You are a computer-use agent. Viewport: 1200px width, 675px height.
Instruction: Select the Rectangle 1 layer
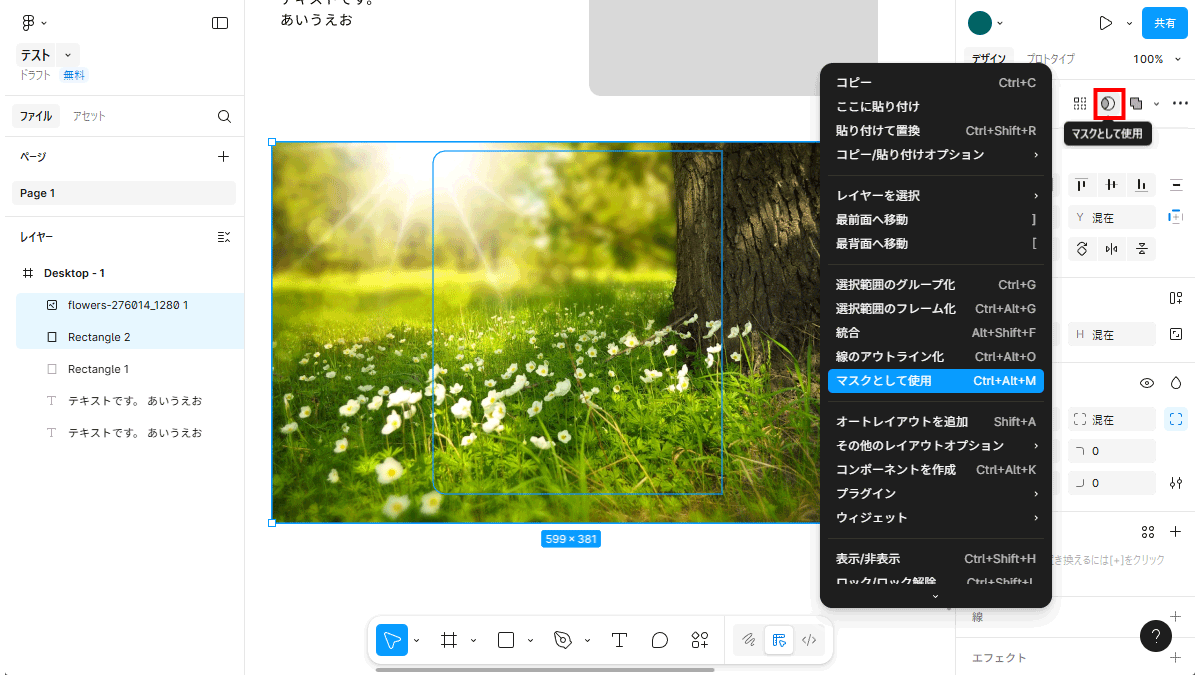(x=98, y=369)
